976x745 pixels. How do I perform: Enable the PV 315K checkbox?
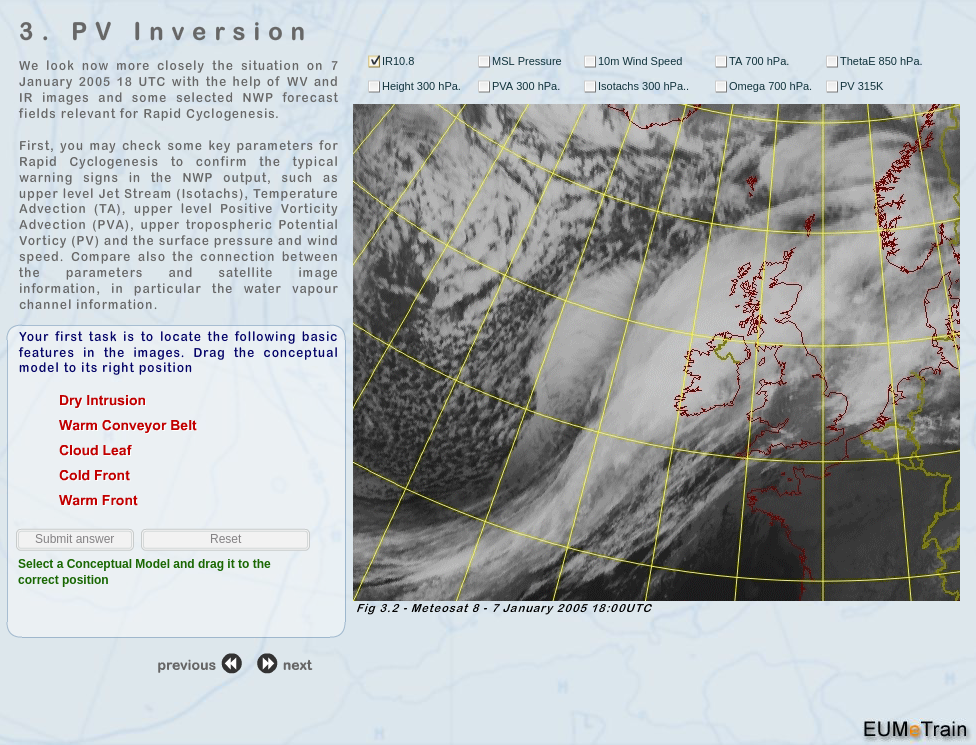[832, 87]
